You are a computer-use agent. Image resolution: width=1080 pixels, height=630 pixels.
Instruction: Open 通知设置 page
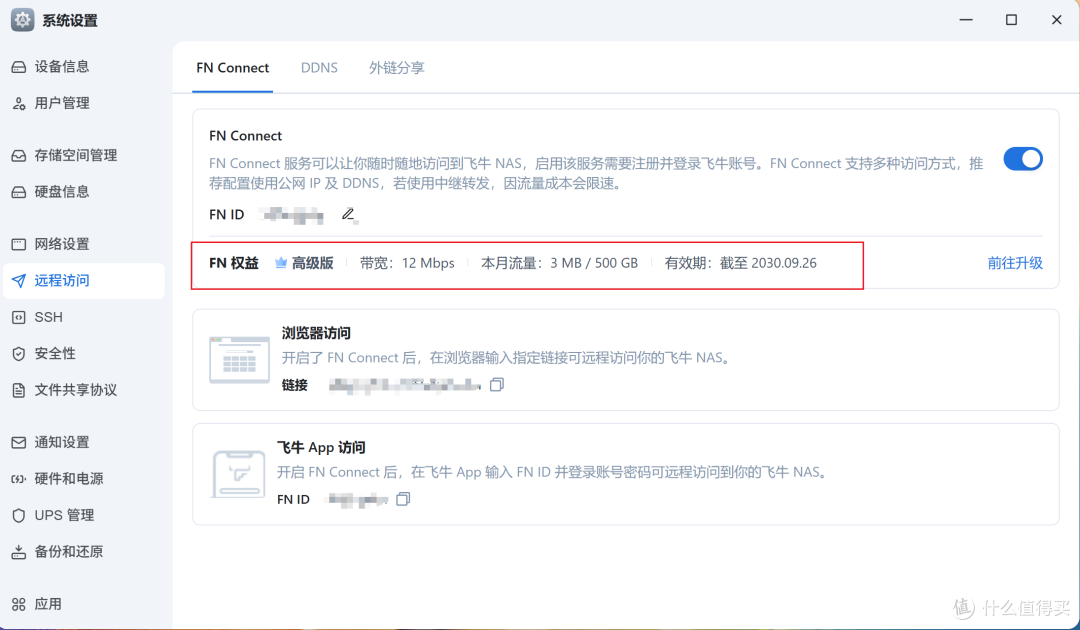tap(83, 443)
